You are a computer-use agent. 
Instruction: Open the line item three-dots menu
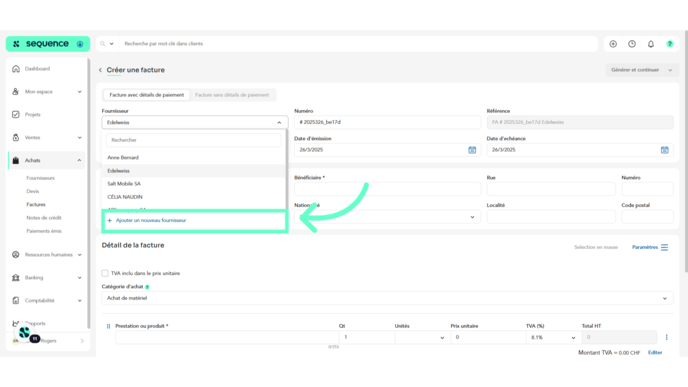666,337
